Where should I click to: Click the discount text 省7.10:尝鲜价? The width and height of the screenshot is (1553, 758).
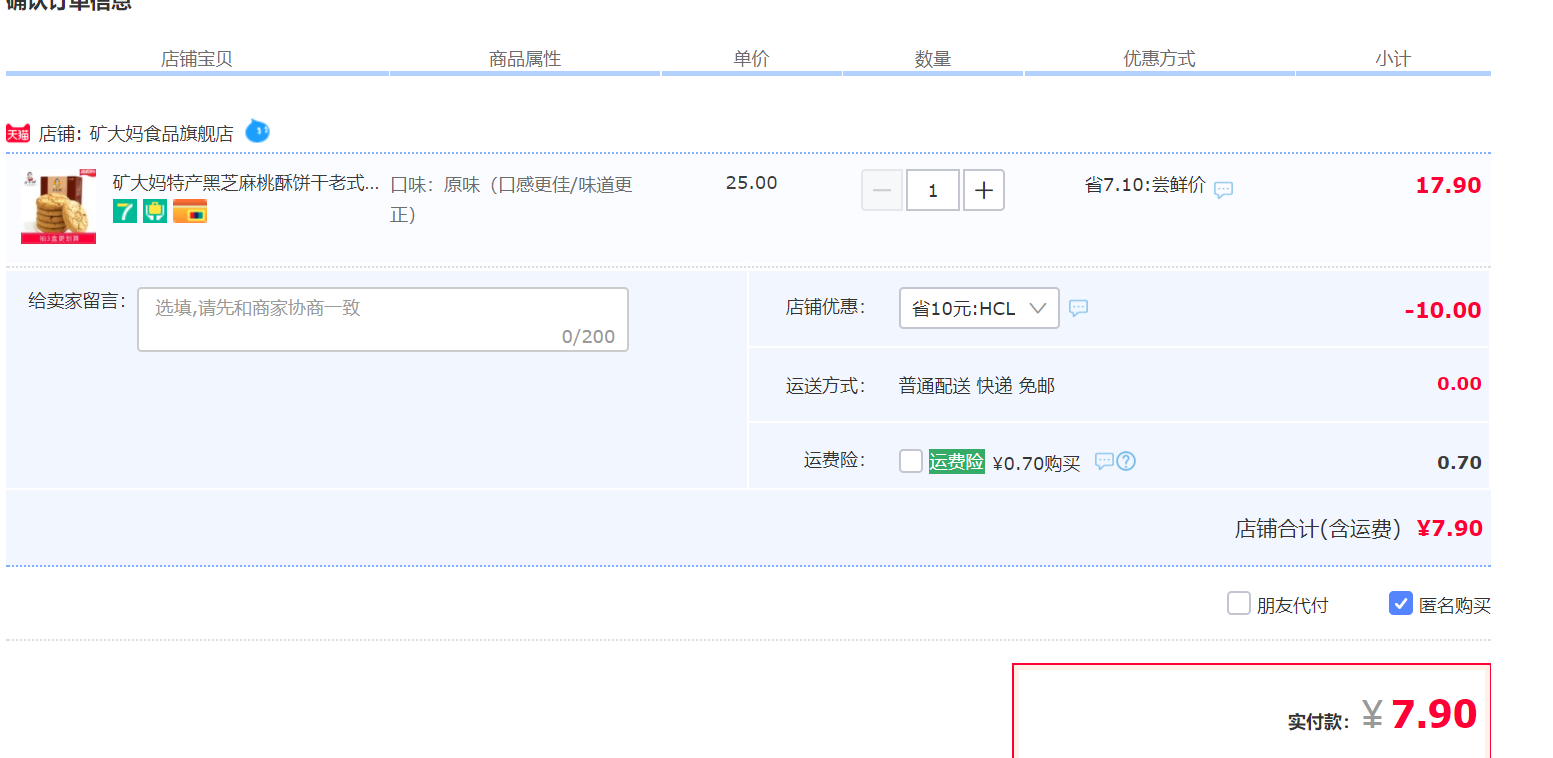coord(1145,186)
